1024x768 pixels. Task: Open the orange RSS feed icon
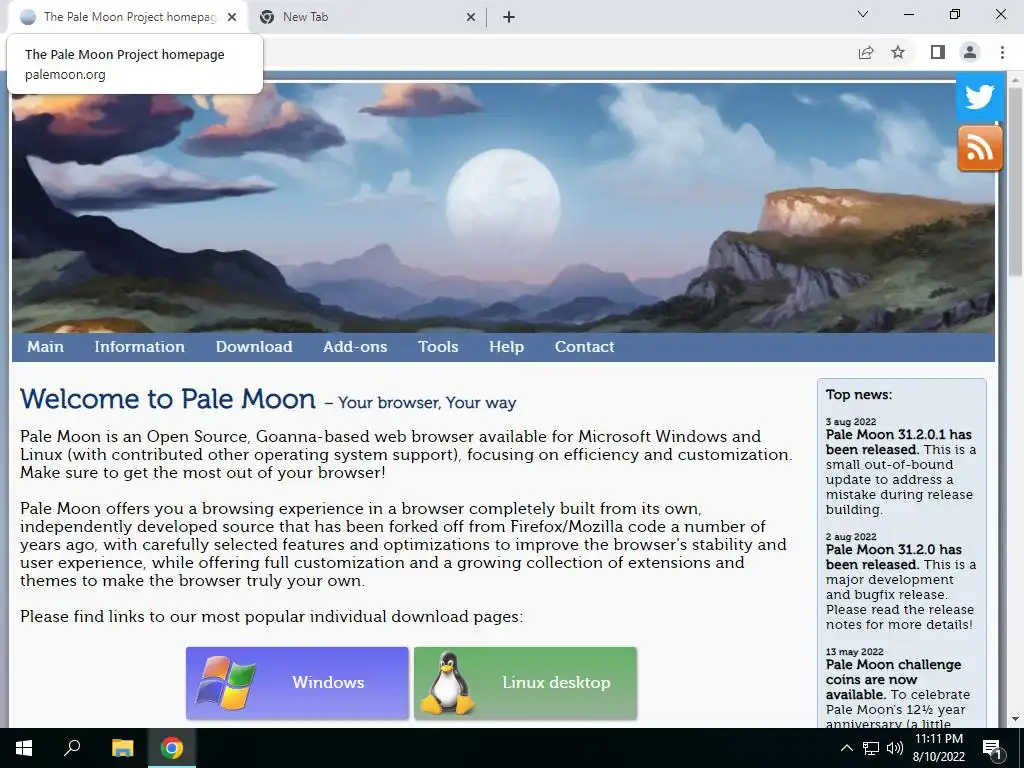click(980, 148)
